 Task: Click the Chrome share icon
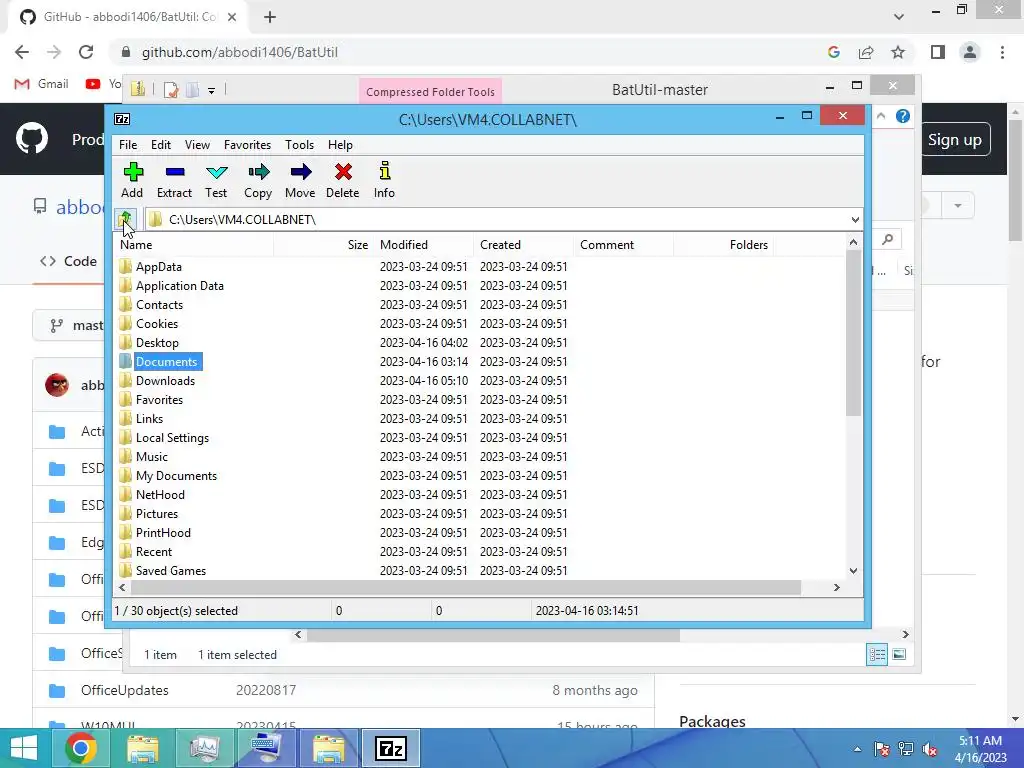[x=866, y=52]
